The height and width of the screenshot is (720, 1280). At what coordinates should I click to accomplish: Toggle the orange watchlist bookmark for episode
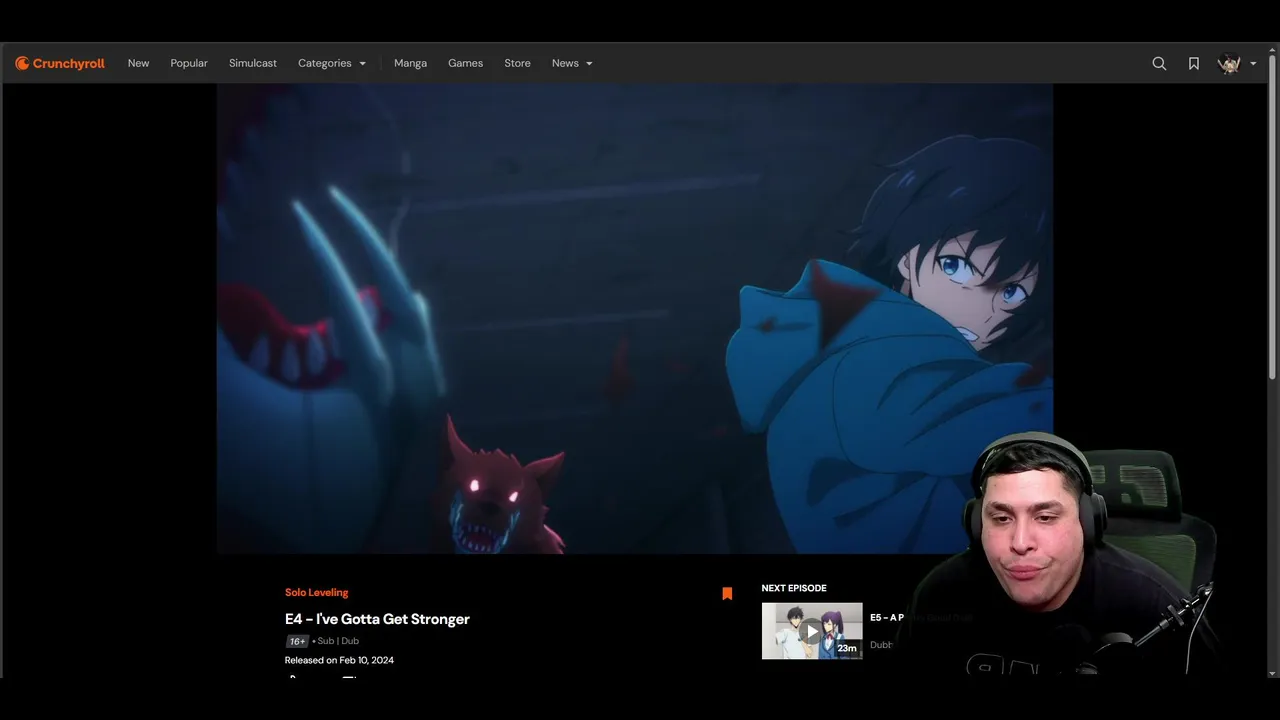pyautogui.click(x=727, y=593)
